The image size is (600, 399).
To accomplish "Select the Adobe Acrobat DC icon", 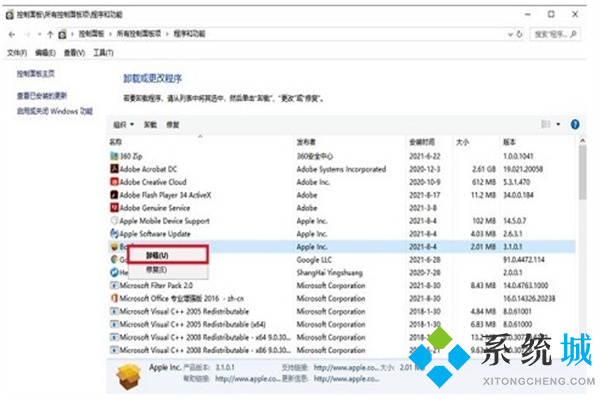I will point(114,169).
